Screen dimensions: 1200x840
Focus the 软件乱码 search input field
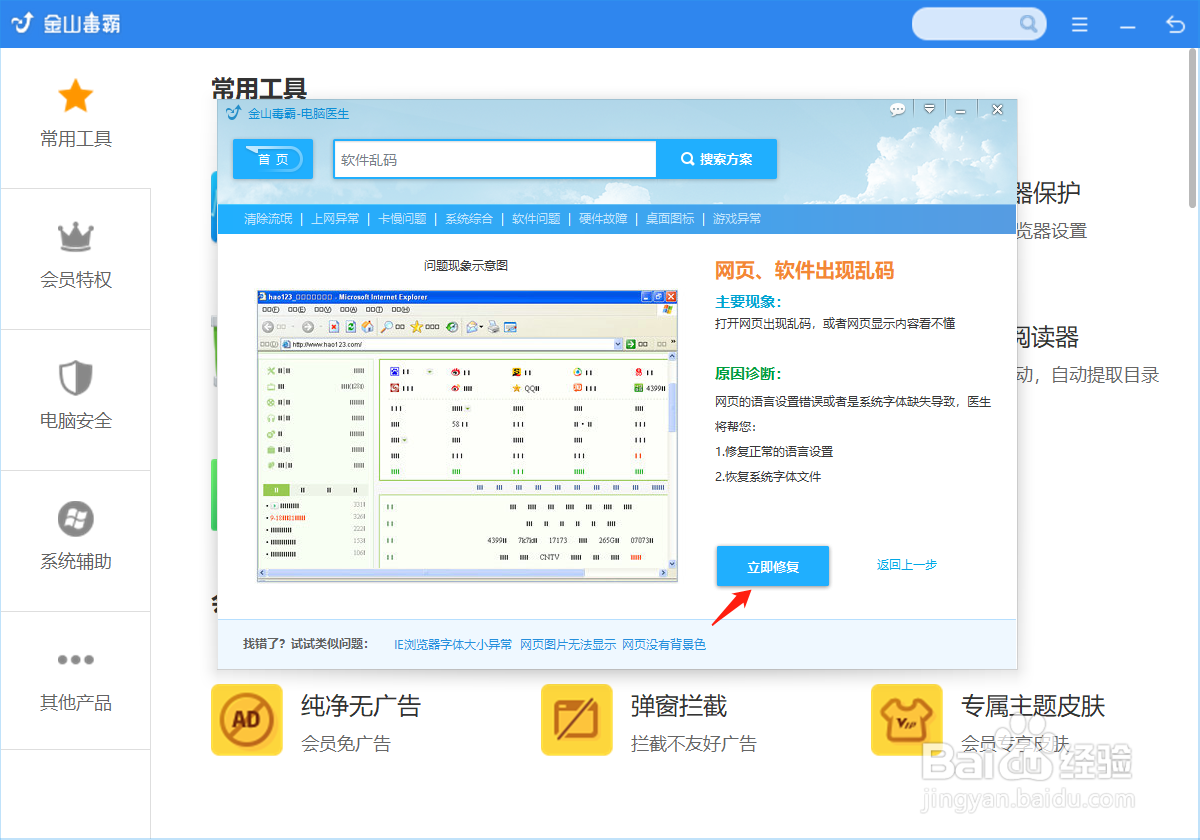coord(495,159)
